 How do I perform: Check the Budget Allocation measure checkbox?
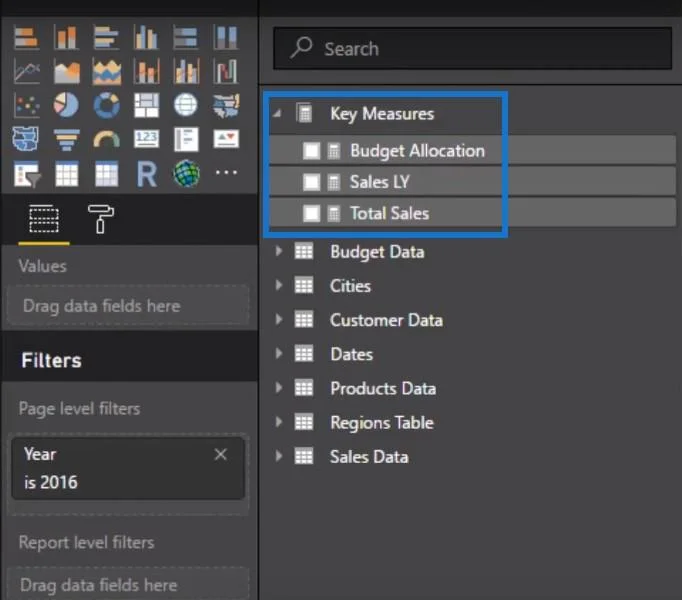[x=311, y=151]
